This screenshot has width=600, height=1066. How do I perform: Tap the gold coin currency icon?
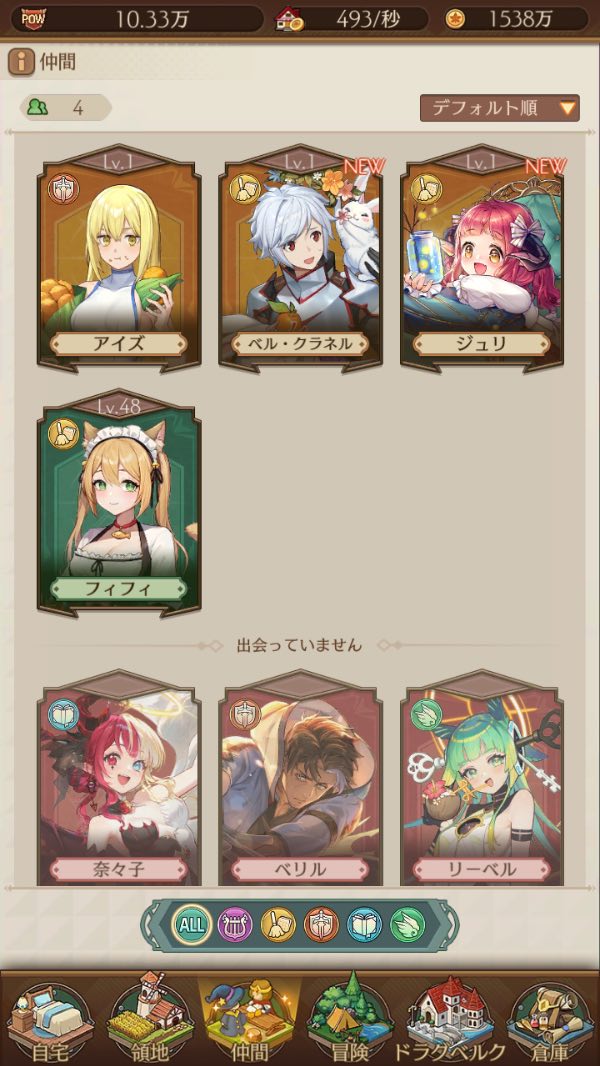click(x=455, y=20)
